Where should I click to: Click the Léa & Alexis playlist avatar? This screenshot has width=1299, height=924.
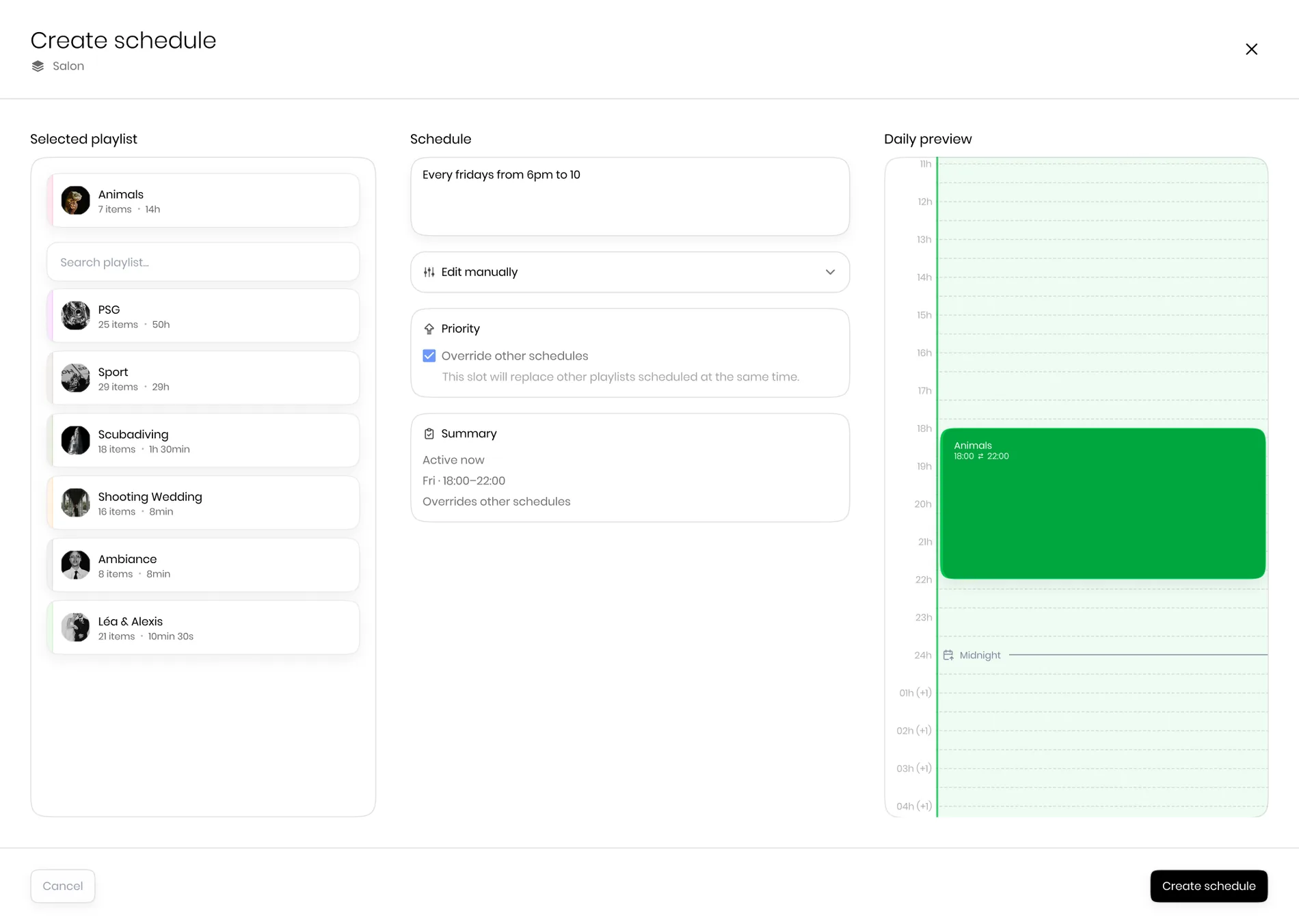tap(75, 627)
